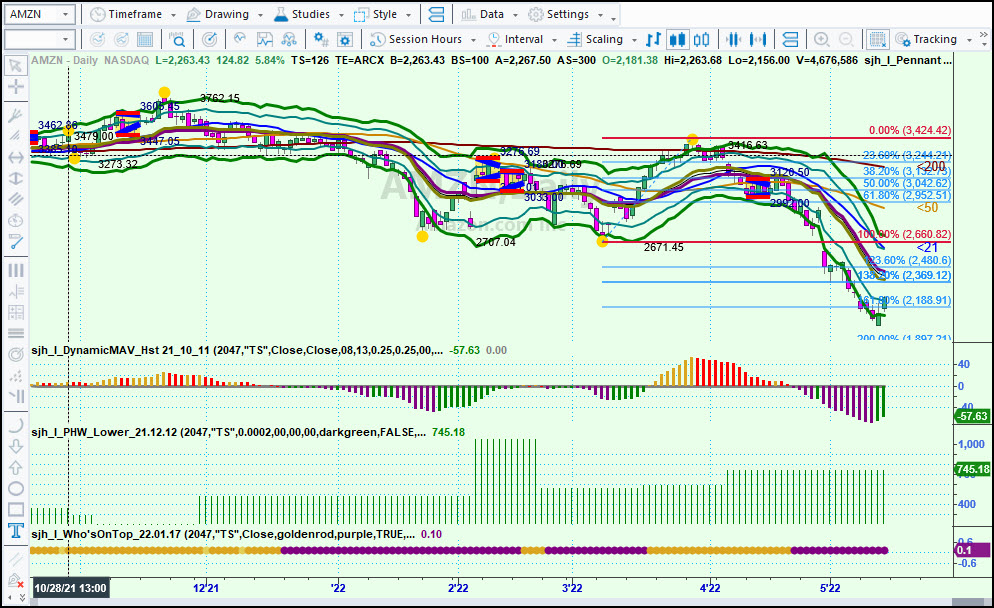Open the window with gear settings icon
Image resolution: width=994 pixels, height=608 pixels.
pos(345,39)
